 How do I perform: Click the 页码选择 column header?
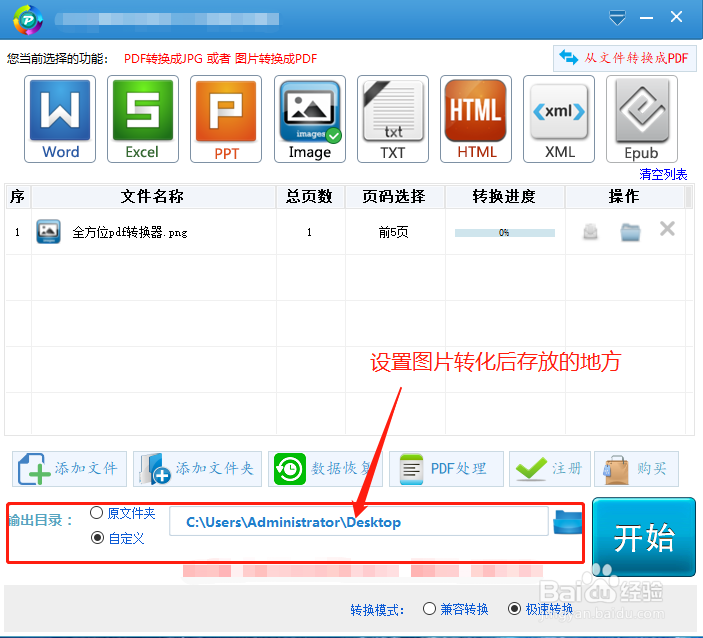[x=394, y=196]
